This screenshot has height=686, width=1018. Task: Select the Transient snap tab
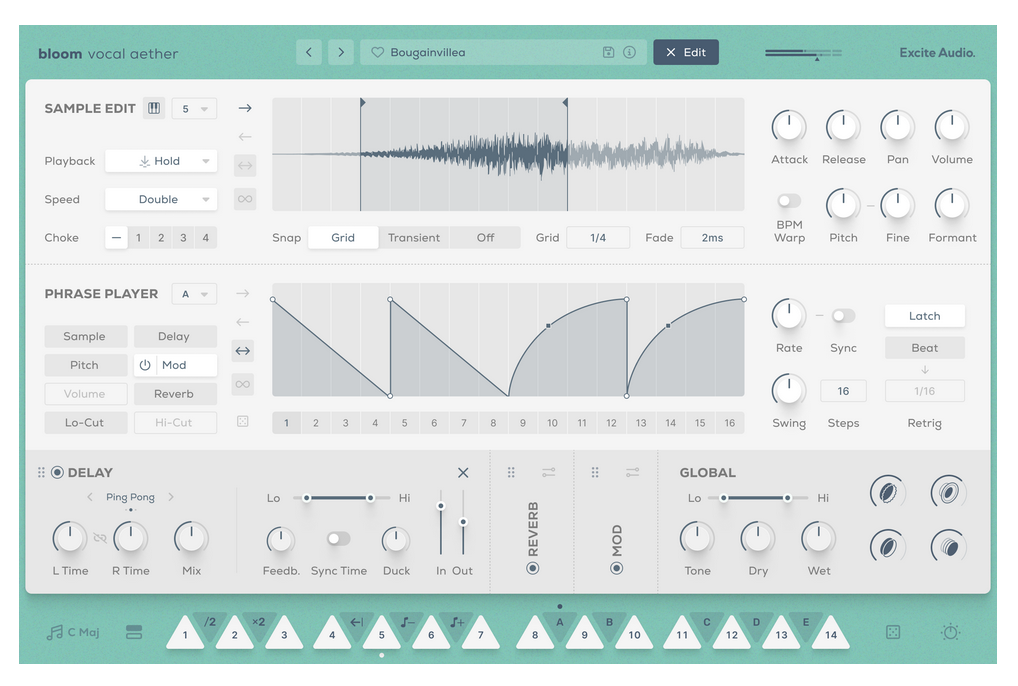[x=414, y=238]
